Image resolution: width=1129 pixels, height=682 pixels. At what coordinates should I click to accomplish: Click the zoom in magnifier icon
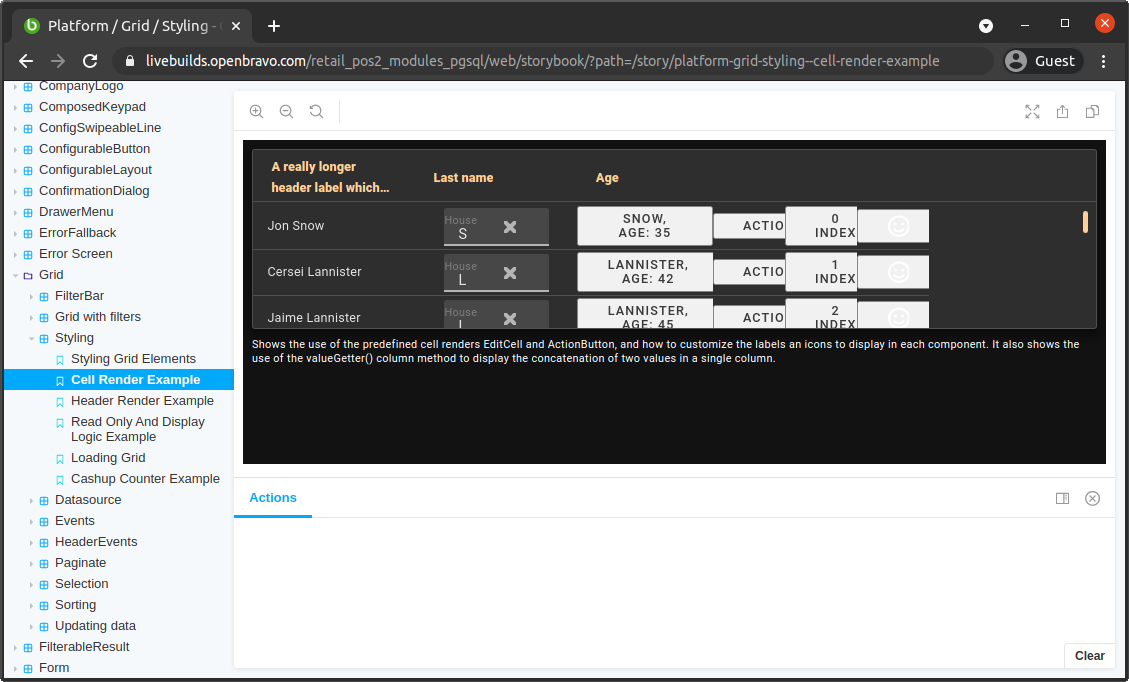pyautogui.click(x=257, y=112)
